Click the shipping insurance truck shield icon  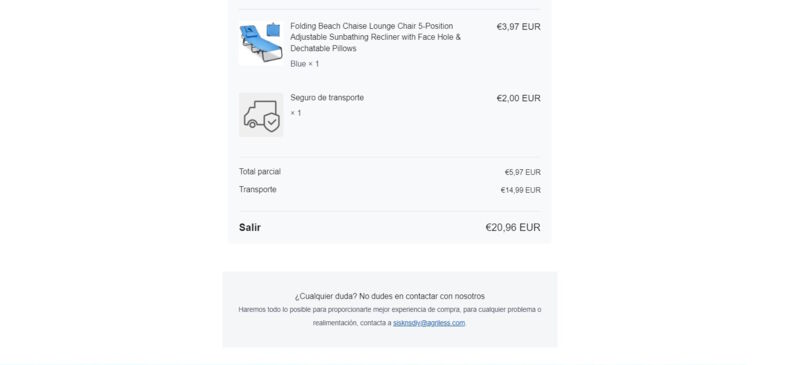[261, 115]
